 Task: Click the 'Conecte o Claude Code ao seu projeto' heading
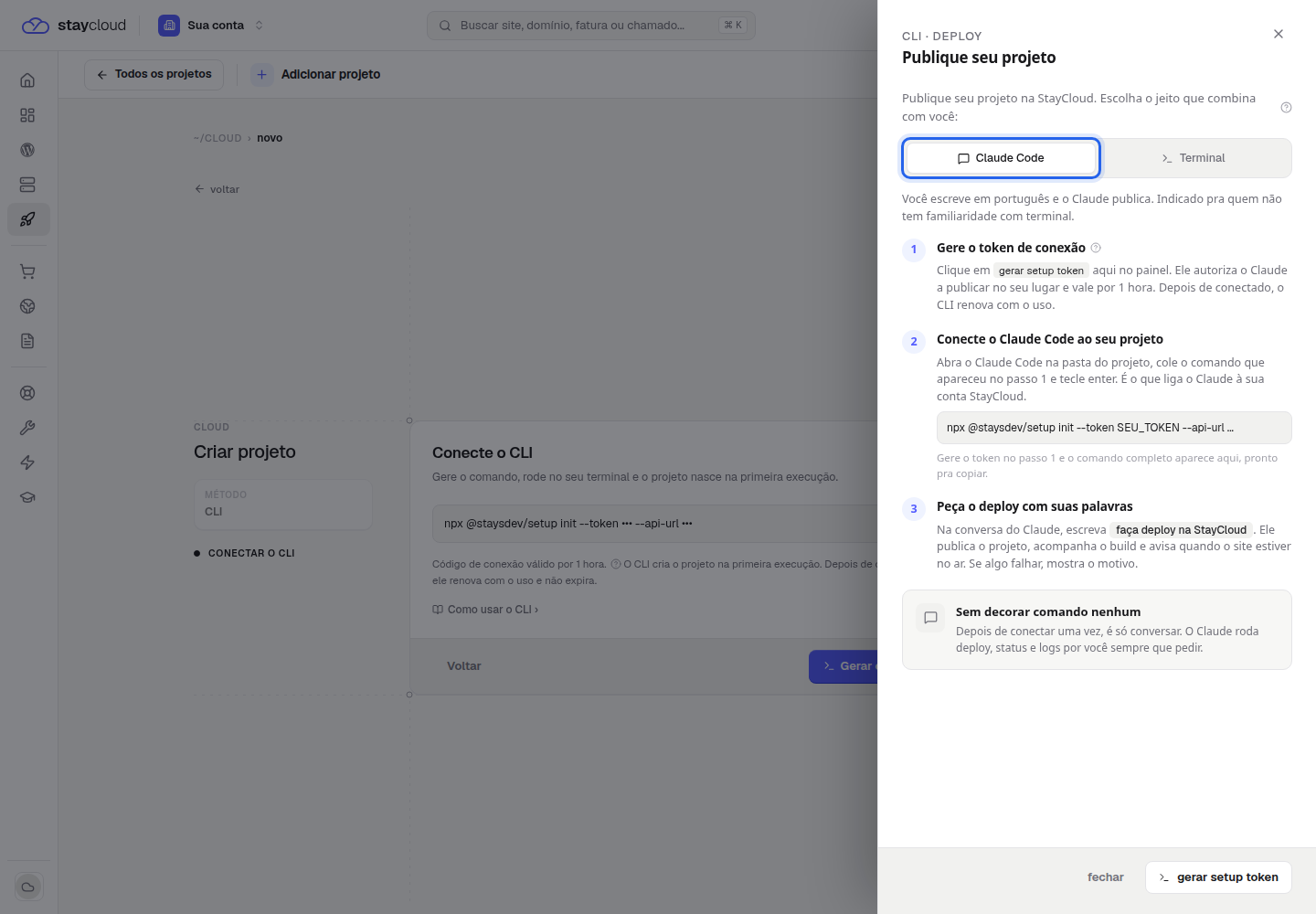(1050, 339)
